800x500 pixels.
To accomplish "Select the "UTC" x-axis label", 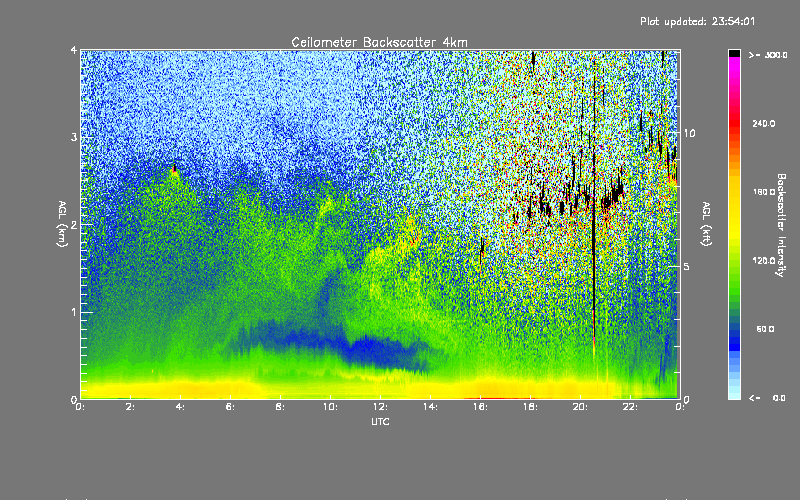I will (x=380, y=421).
